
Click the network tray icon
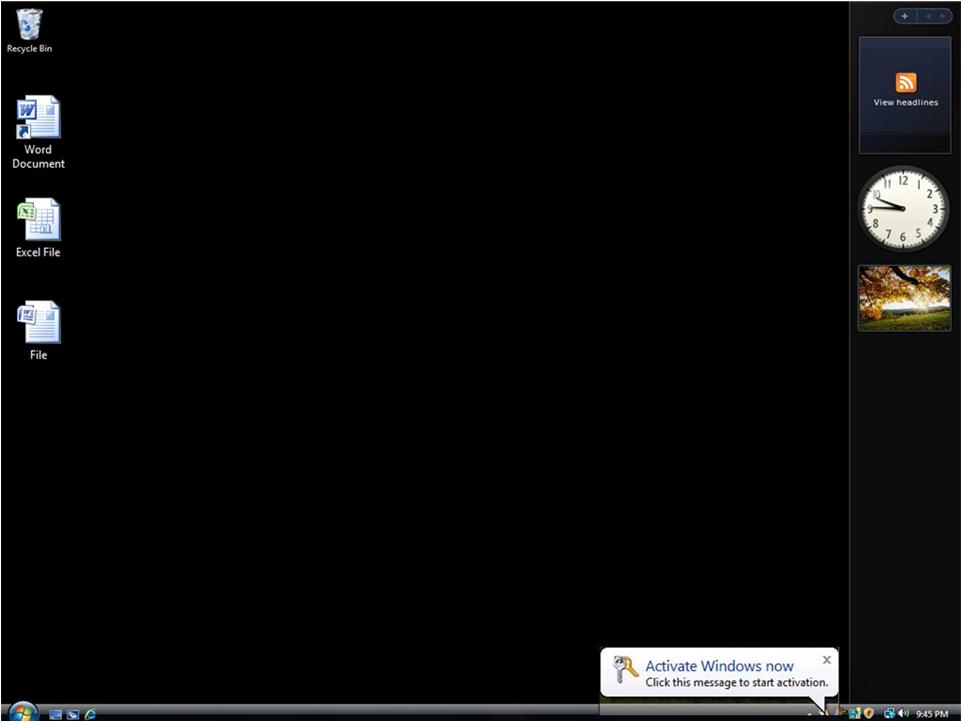pos(889,713)
